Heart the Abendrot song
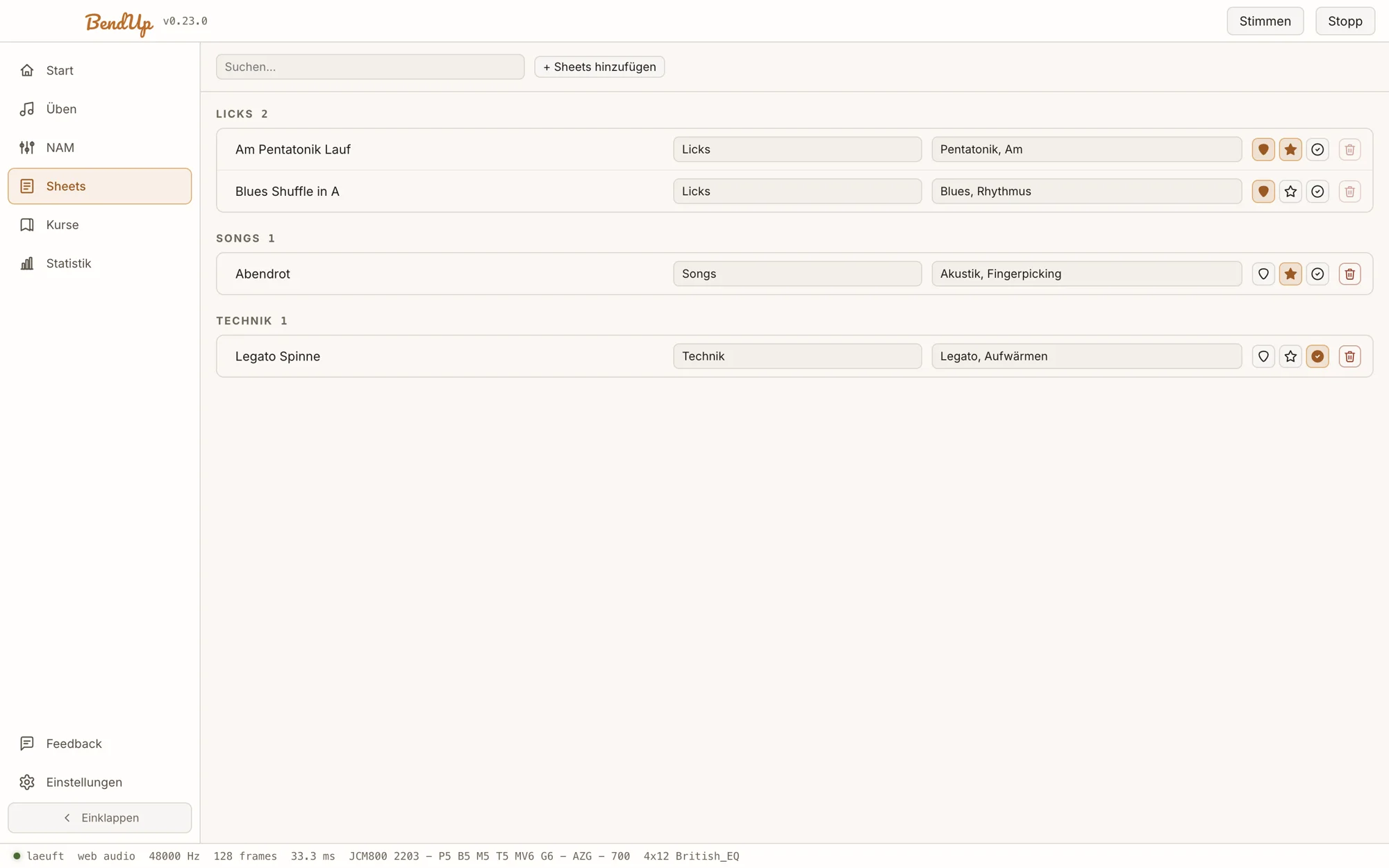 click(1263, 274)
